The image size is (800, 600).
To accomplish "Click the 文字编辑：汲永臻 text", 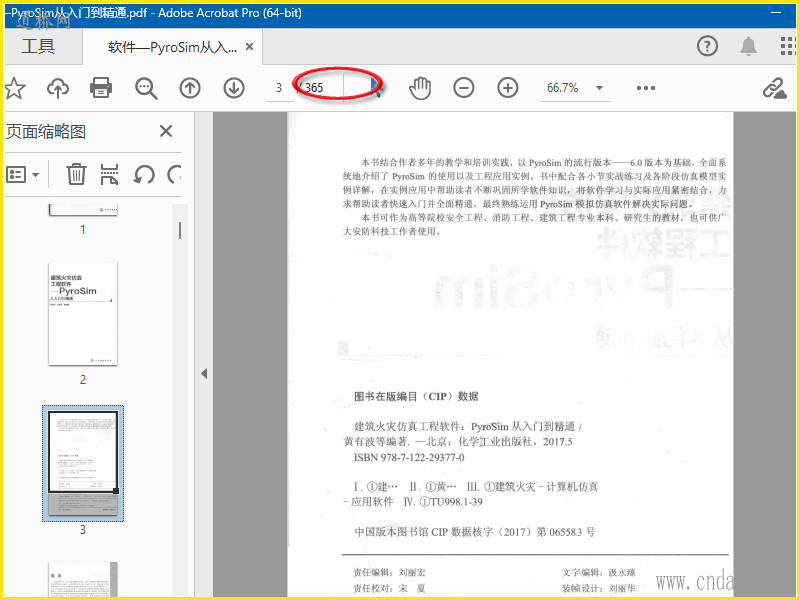I will [598, 572].
